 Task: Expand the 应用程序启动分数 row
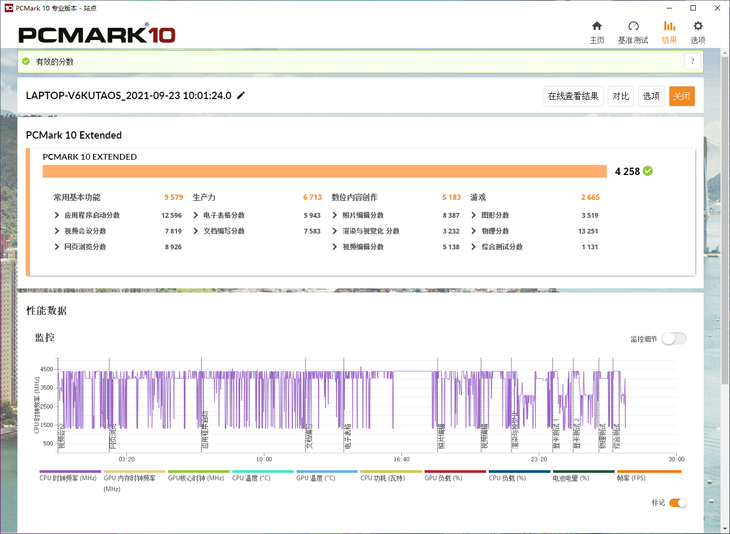[x=57, y=215]
